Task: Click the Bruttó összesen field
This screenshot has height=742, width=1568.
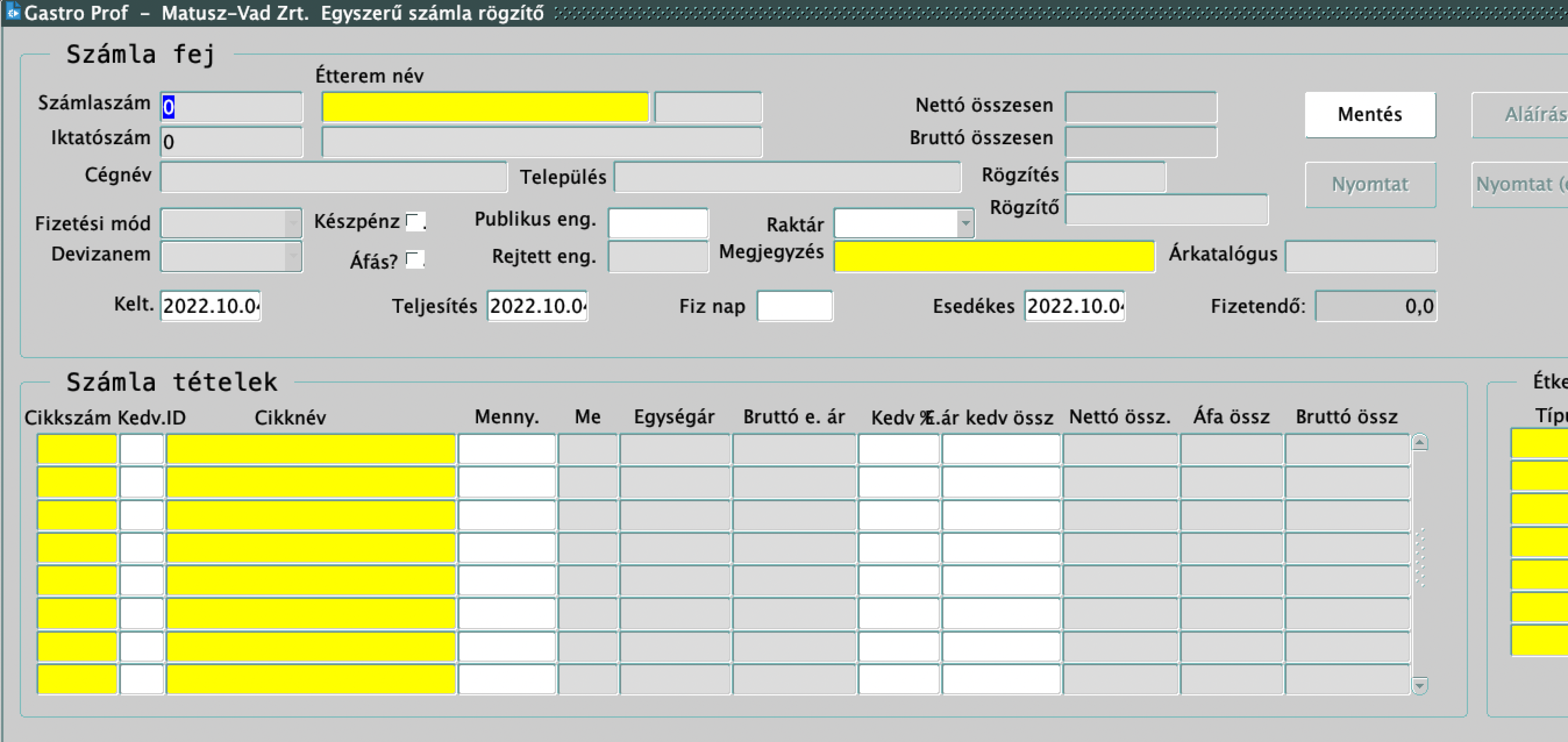Action: click(1141, 142)
